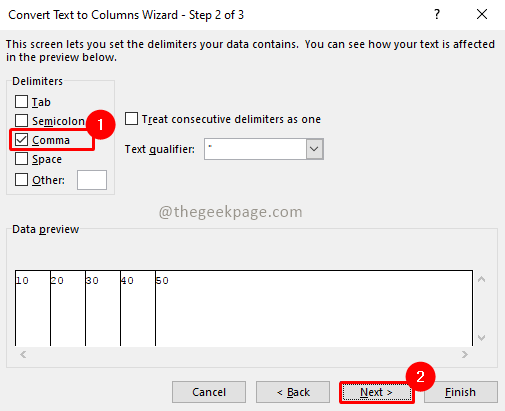Proceed with the Next button
Viewport: 505px width, 411px height.
click(377, 392)
